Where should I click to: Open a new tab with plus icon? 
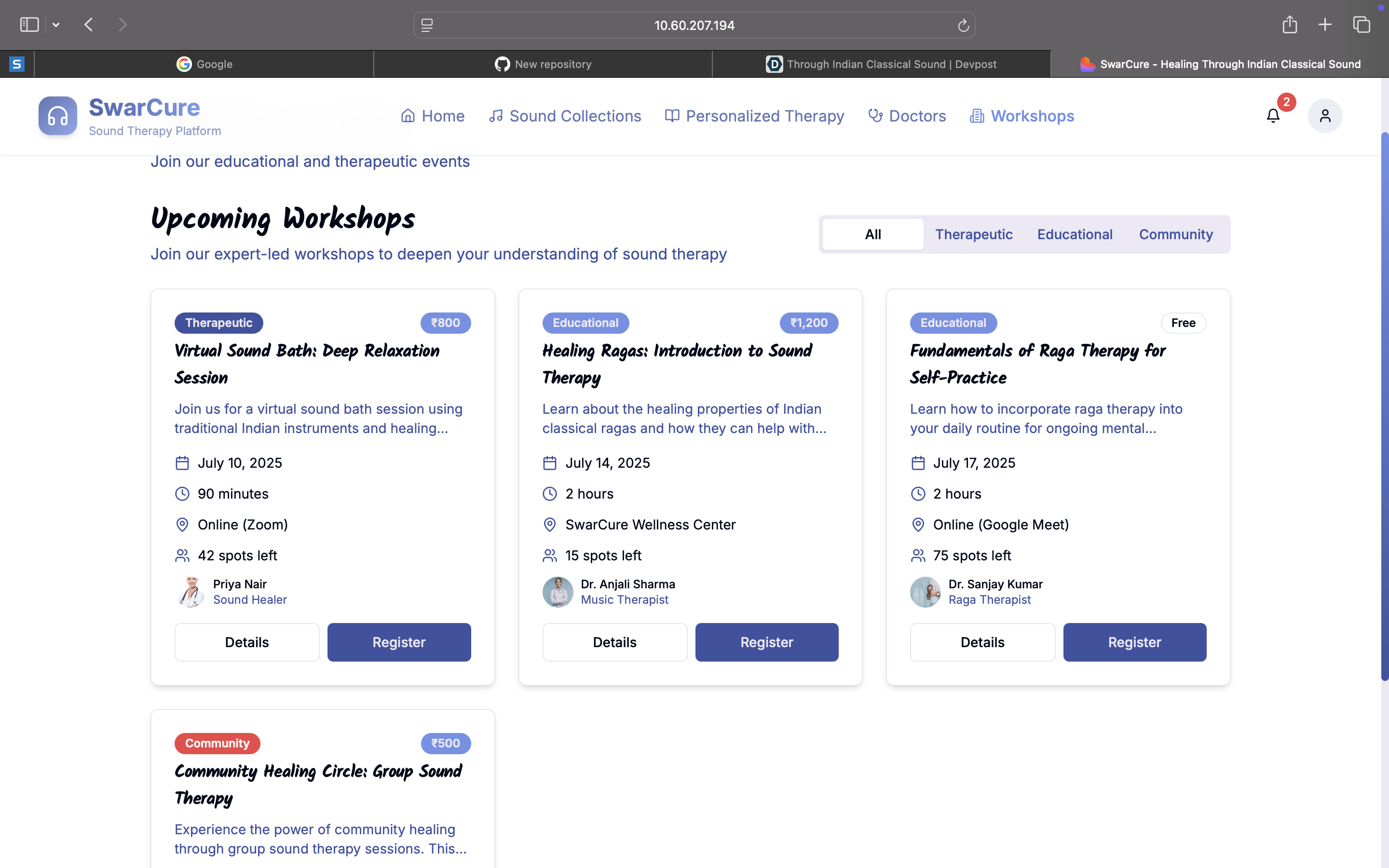(x=1325, y=25)
